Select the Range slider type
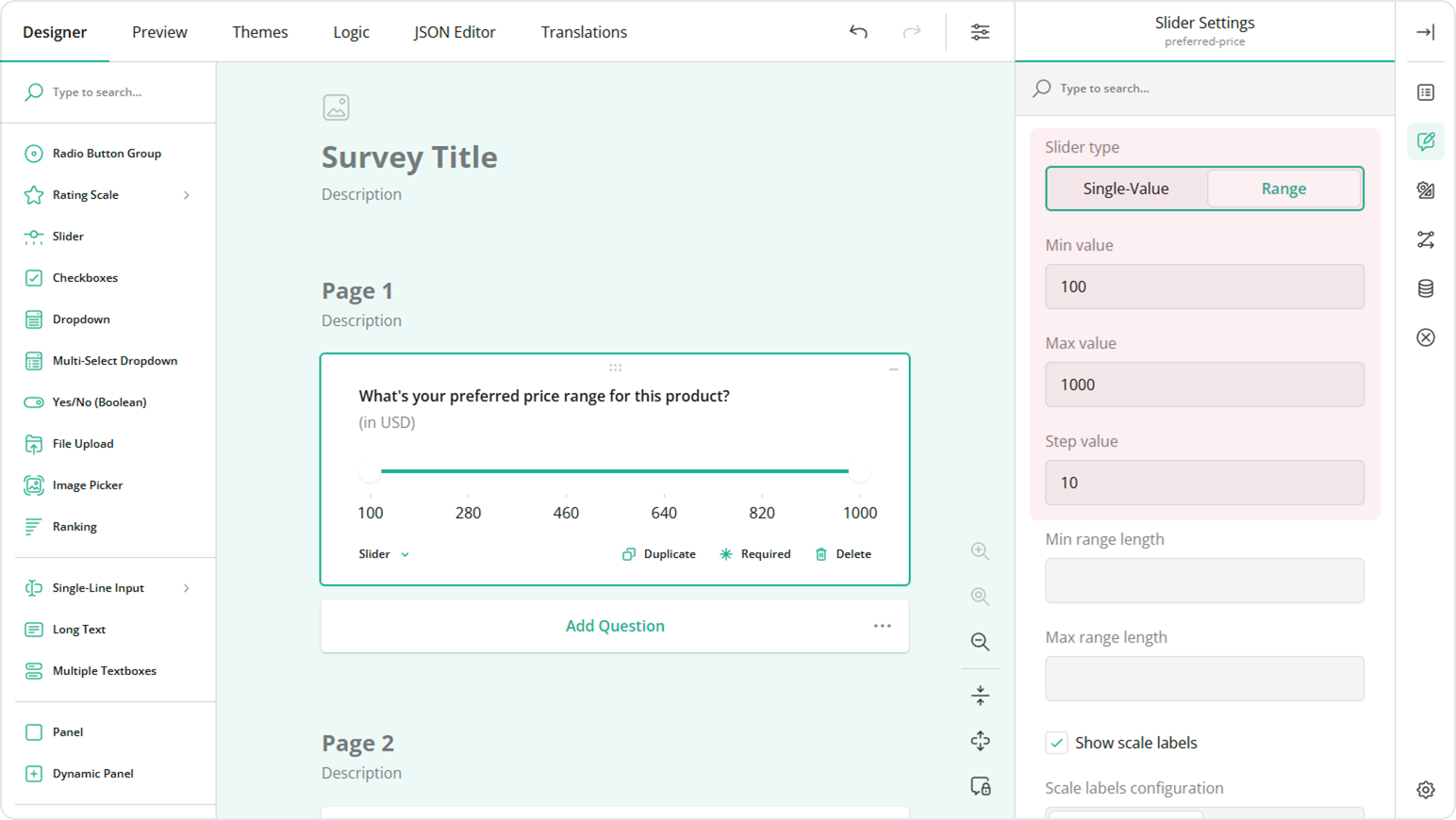1456x820 pixels. 1283,189
